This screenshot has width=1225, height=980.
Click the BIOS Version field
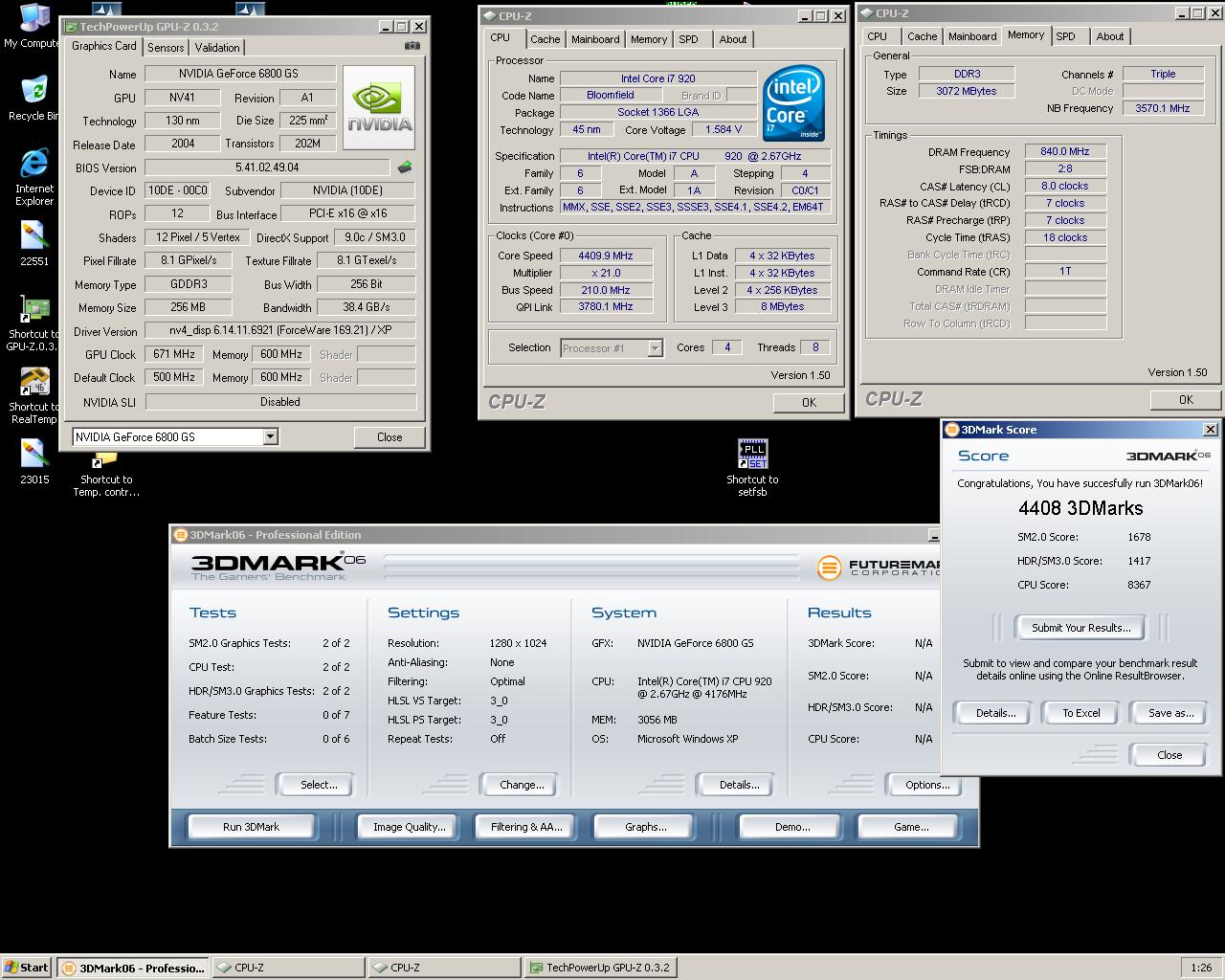pyautogui.click(x=267, y=167)
